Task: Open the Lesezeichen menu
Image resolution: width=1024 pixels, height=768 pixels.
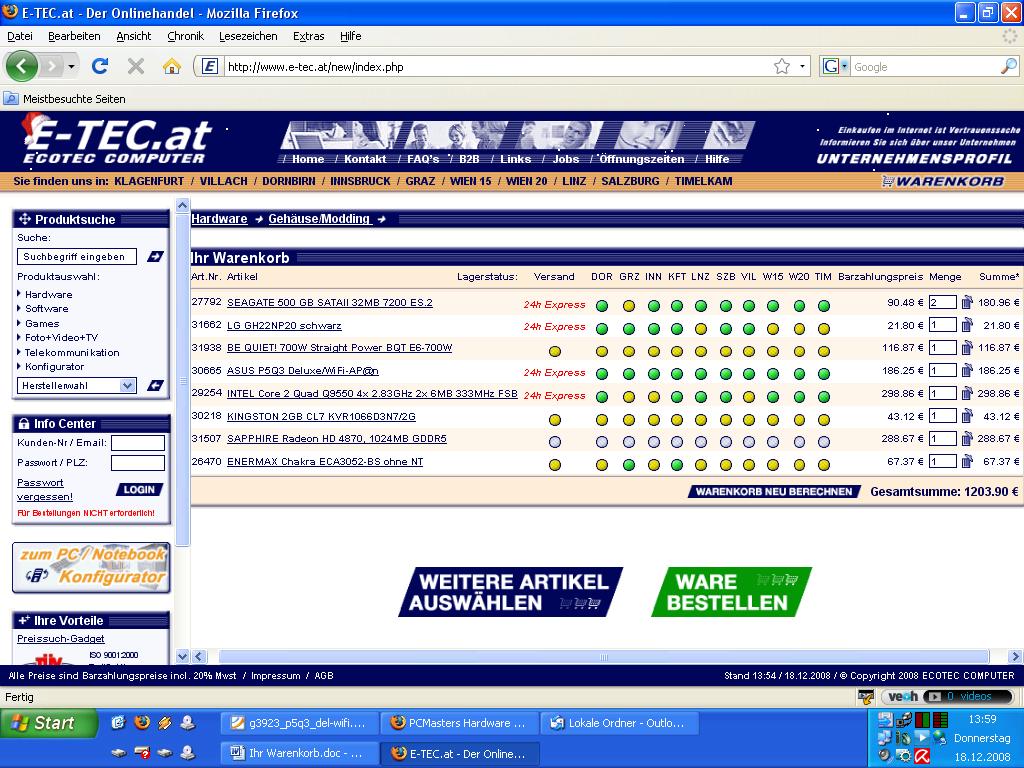Action: [x=248, y=36]
